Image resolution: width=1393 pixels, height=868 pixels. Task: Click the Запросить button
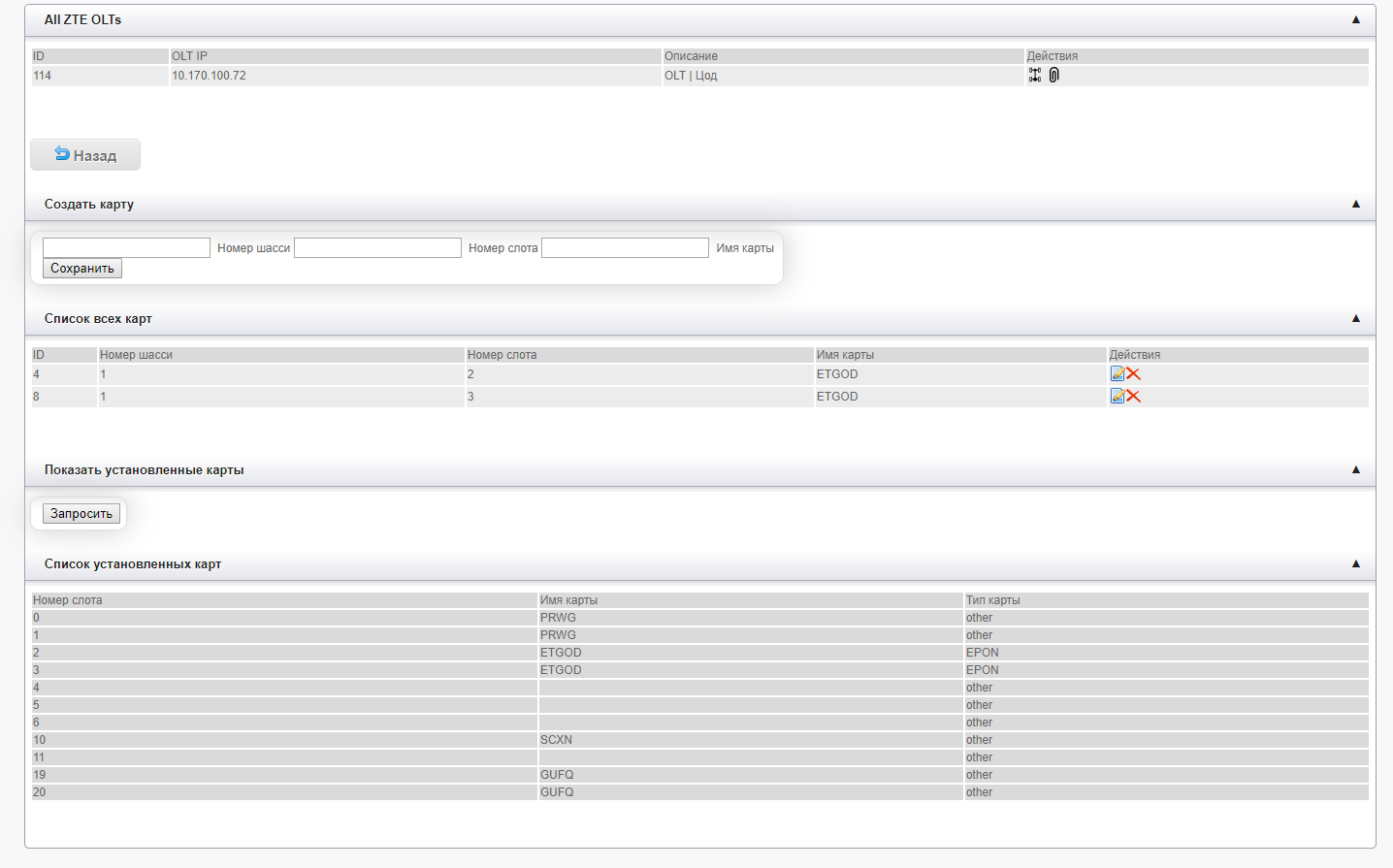click(81, 514)
